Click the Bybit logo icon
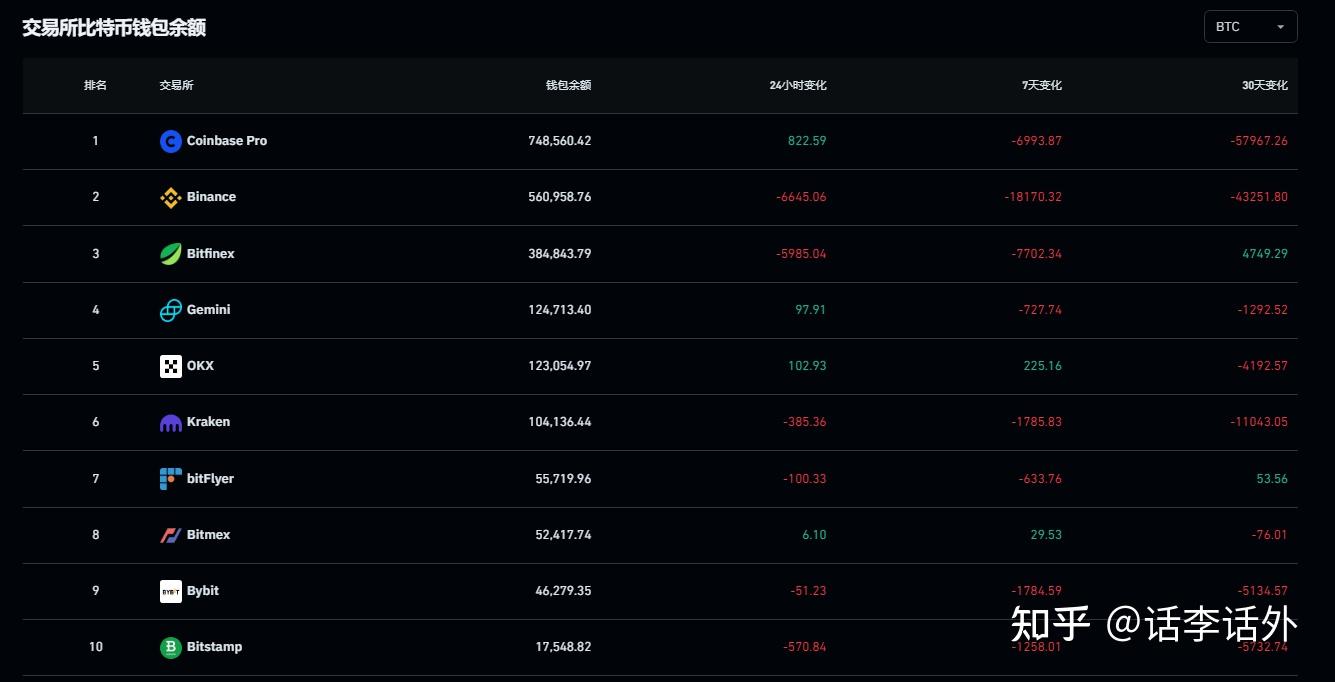Viewport: 1335px width, 682px height. click(170, 591)
